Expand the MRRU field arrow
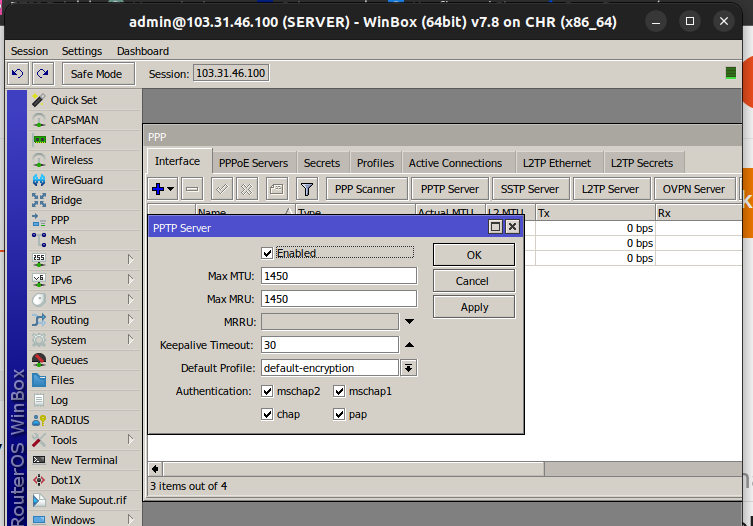753x526 pixels. [x=409, y=321]
